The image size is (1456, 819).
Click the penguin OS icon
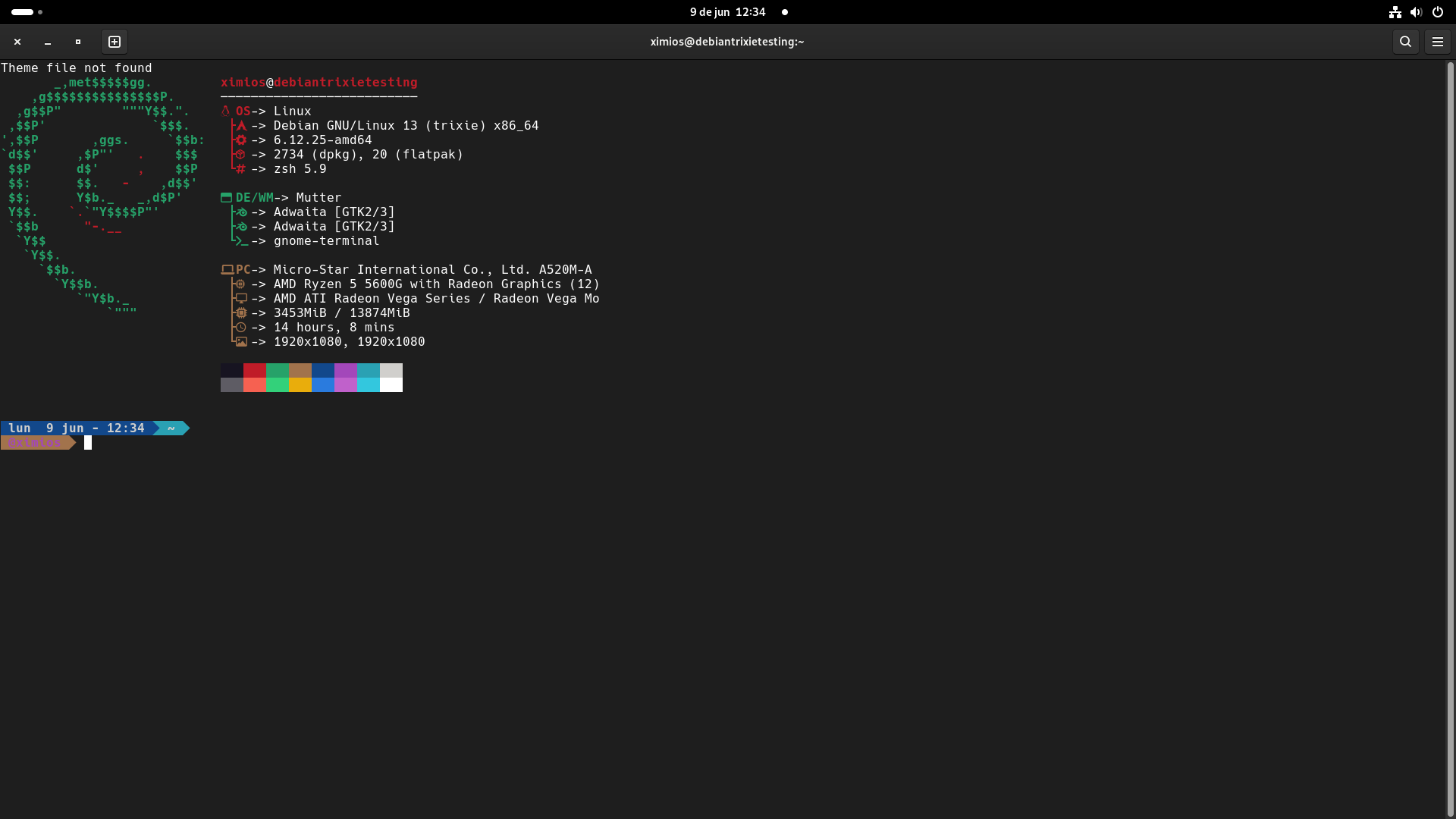pyautogui.click(x=225, y=111)
